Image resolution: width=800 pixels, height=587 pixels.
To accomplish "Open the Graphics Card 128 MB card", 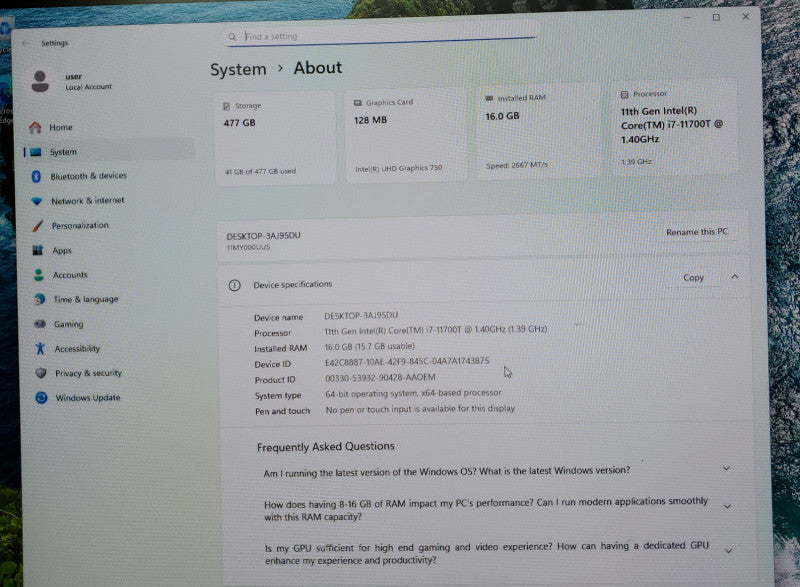I will click(406, 134).
